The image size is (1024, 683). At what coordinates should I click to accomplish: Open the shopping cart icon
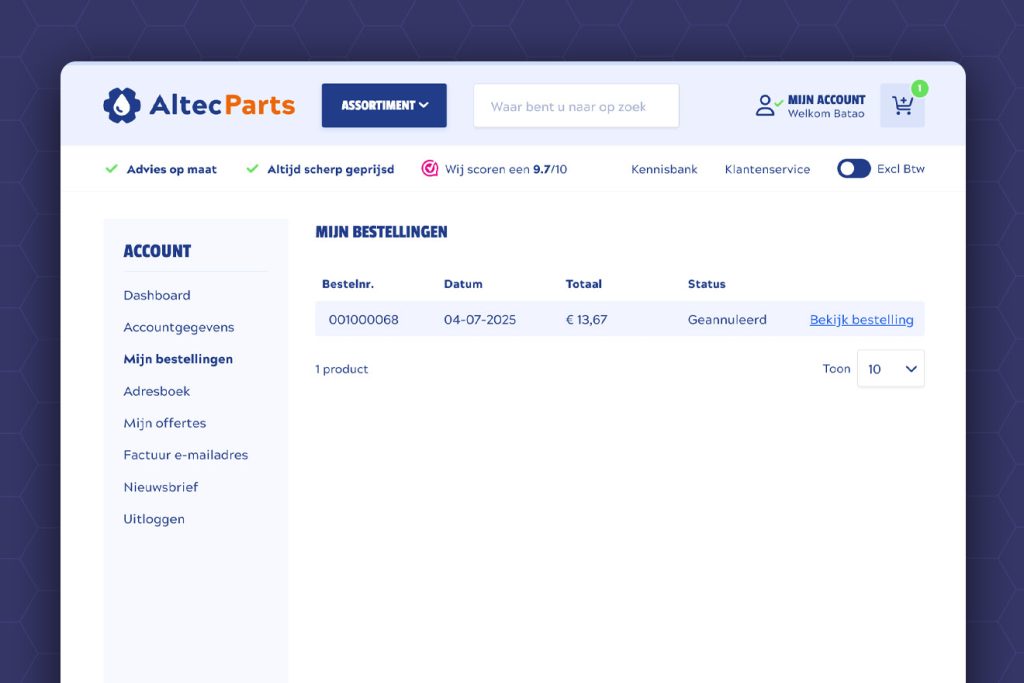pos(902,106)
